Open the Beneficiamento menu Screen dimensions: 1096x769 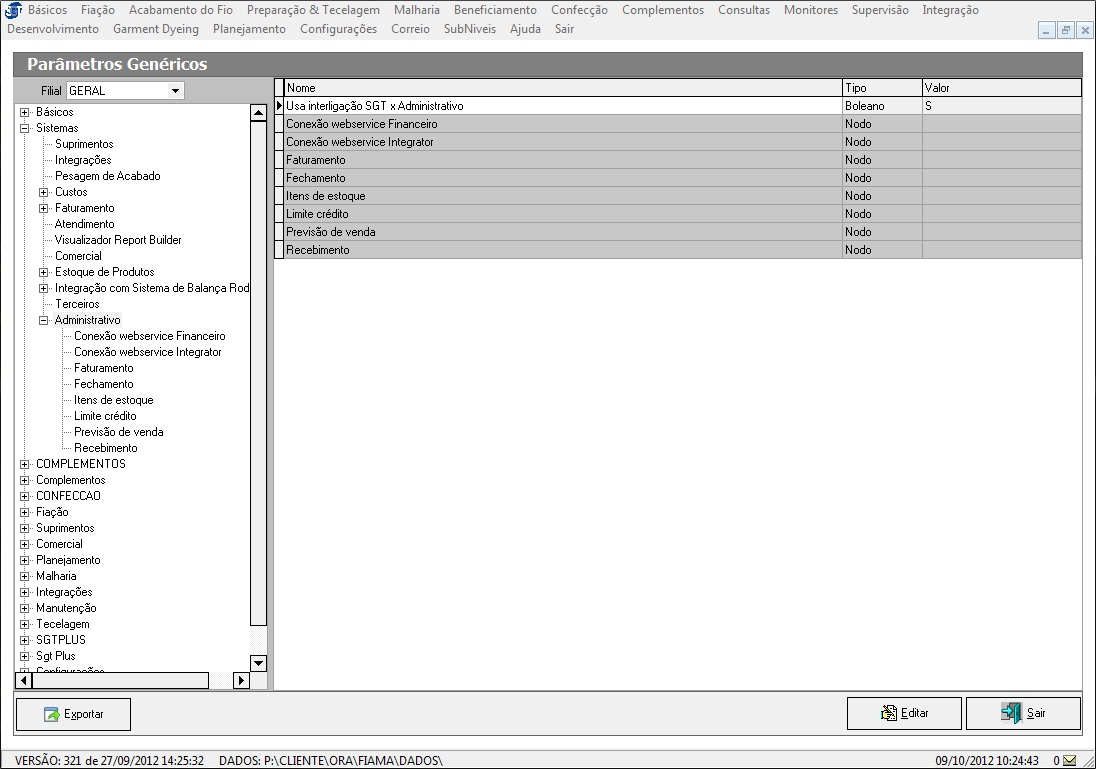495,10
